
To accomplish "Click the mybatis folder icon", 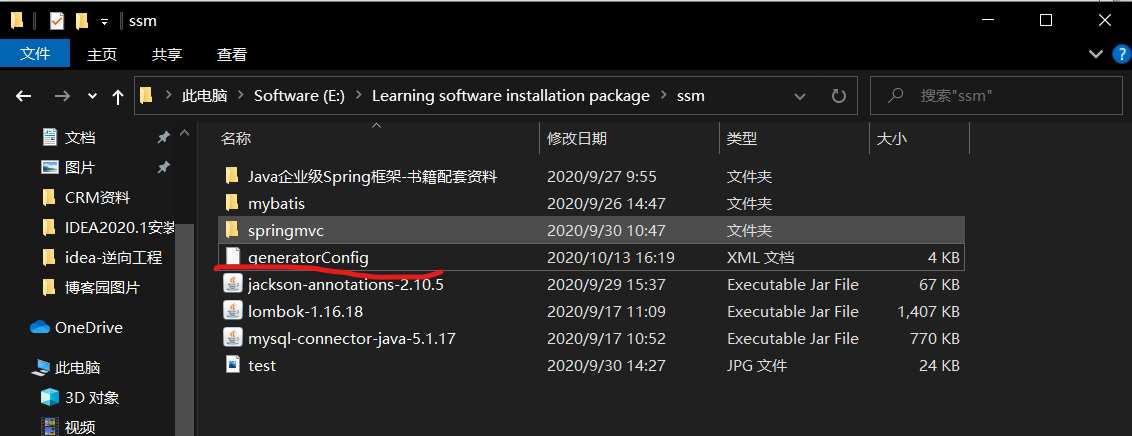I will (x=232, y=203).
